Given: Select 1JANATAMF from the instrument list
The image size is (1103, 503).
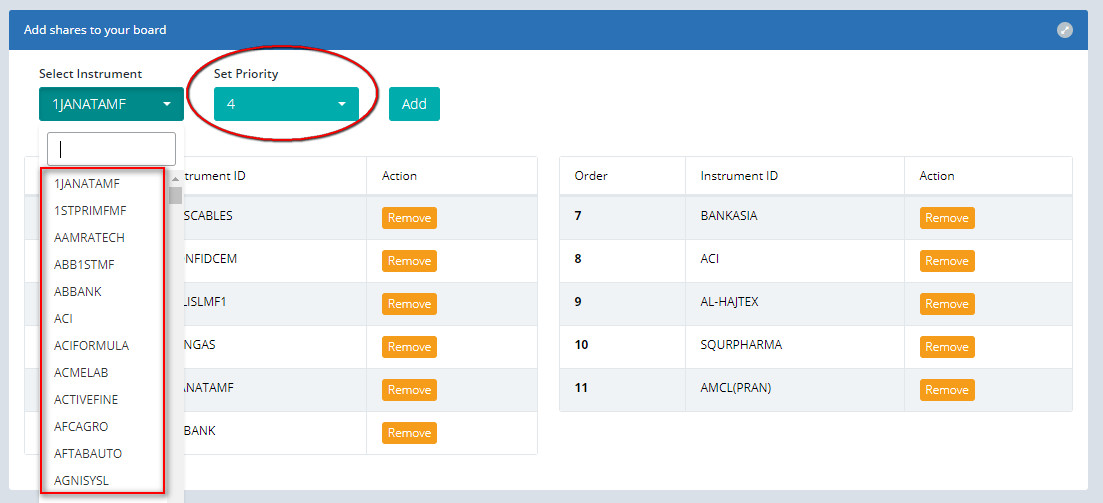Looking at the screenshot, I should [x=87, y=184].
